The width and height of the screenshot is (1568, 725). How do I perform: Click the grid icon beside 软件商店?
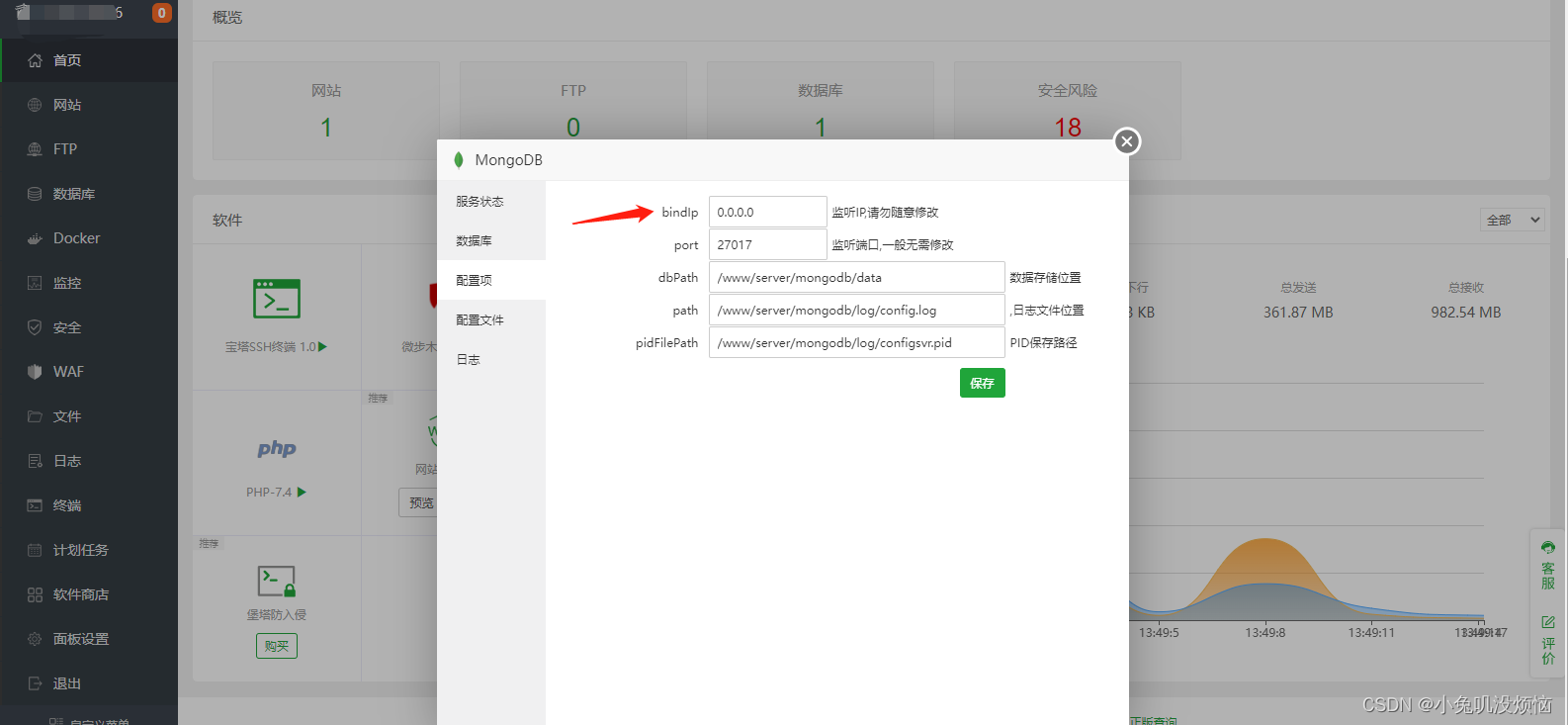tap(35, 594)
